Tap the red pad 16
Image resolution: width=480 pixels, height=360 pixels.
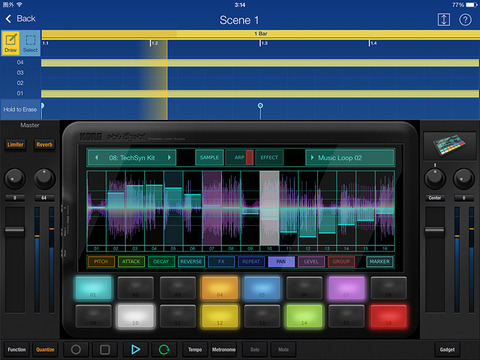(388, 316)
